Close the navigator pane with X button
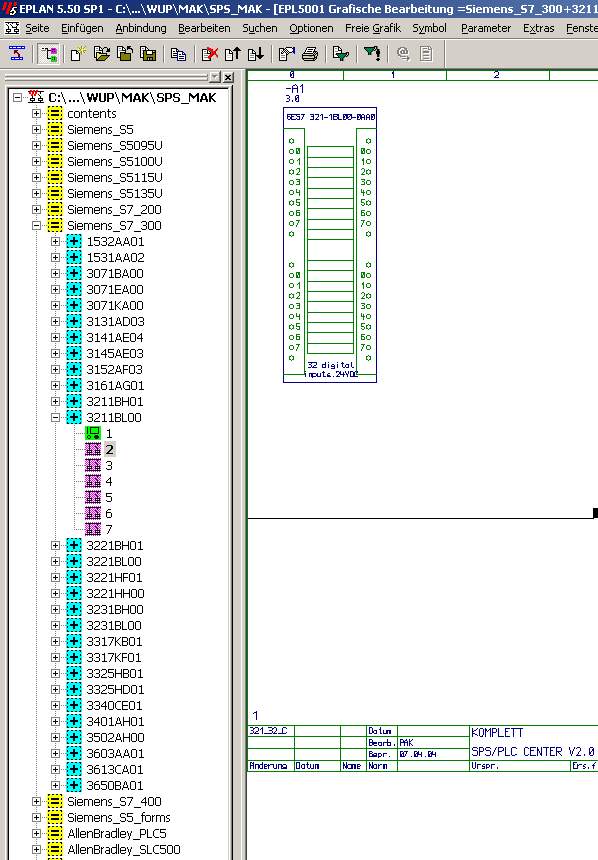The height and width of the screenshot is (860, 598). pyautogui.click(x=228, y=77)
